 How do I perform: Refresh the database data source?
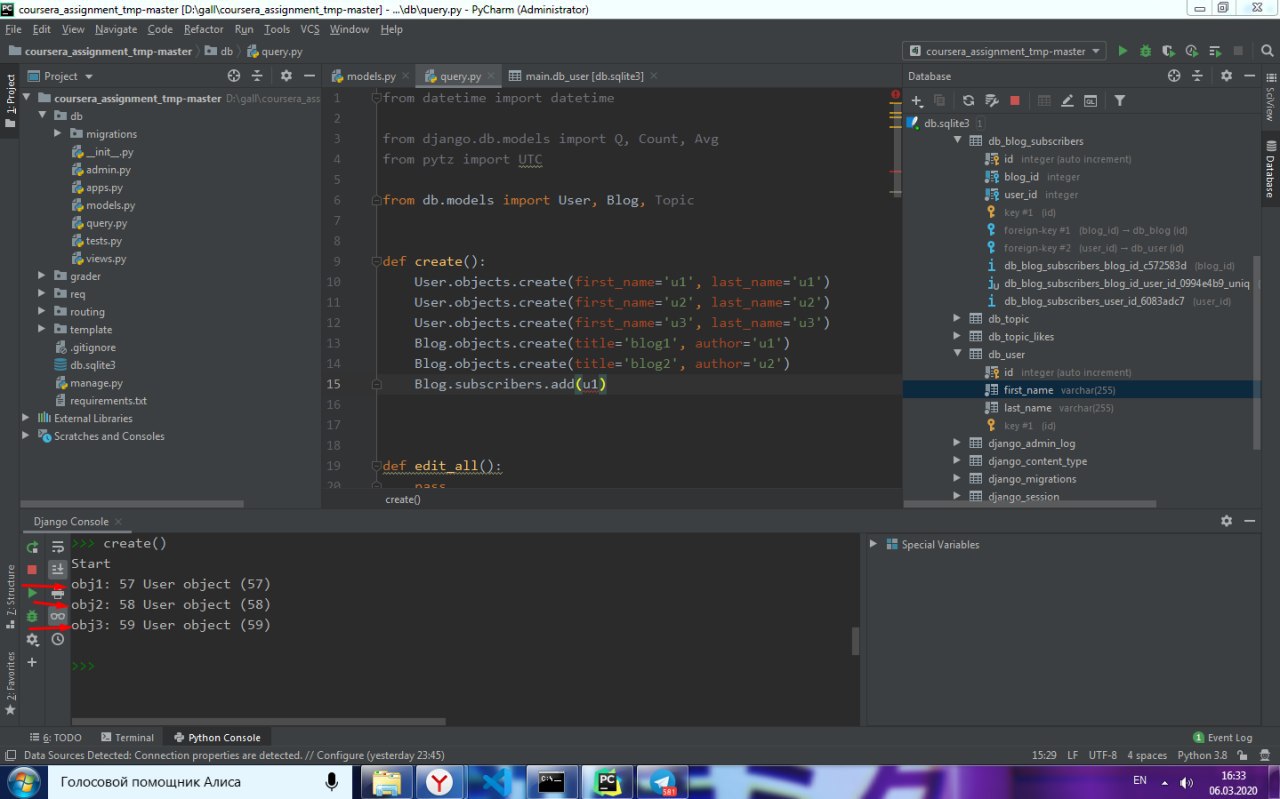[968, 100]
